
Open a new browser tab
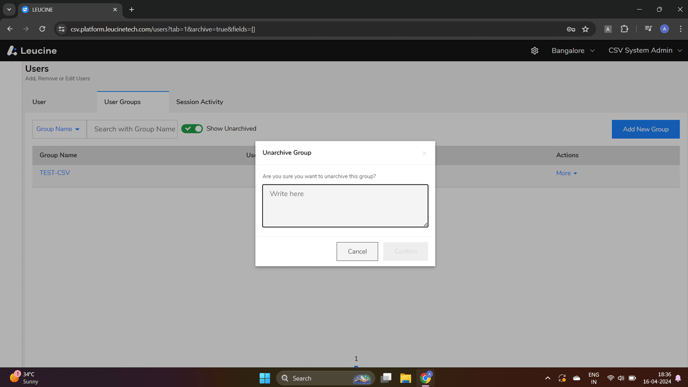(131, 9)
